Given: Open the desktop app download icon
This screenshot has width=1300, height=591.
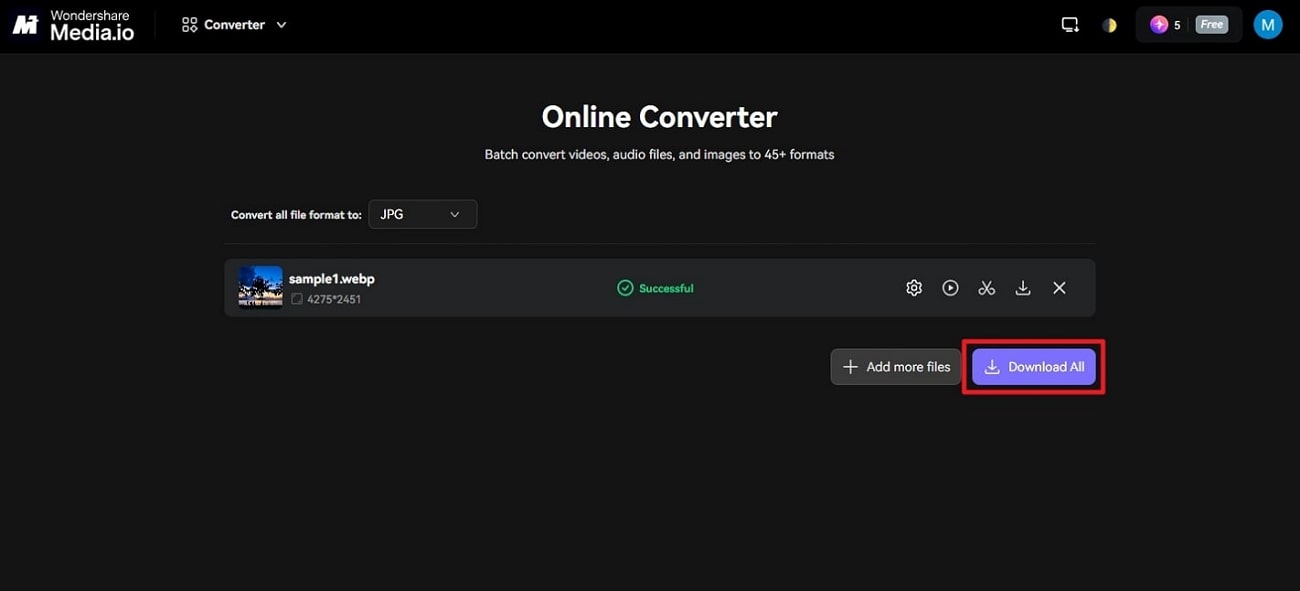Looking at the screenshot, I should pyautogui.click(x=1070, y=25).
